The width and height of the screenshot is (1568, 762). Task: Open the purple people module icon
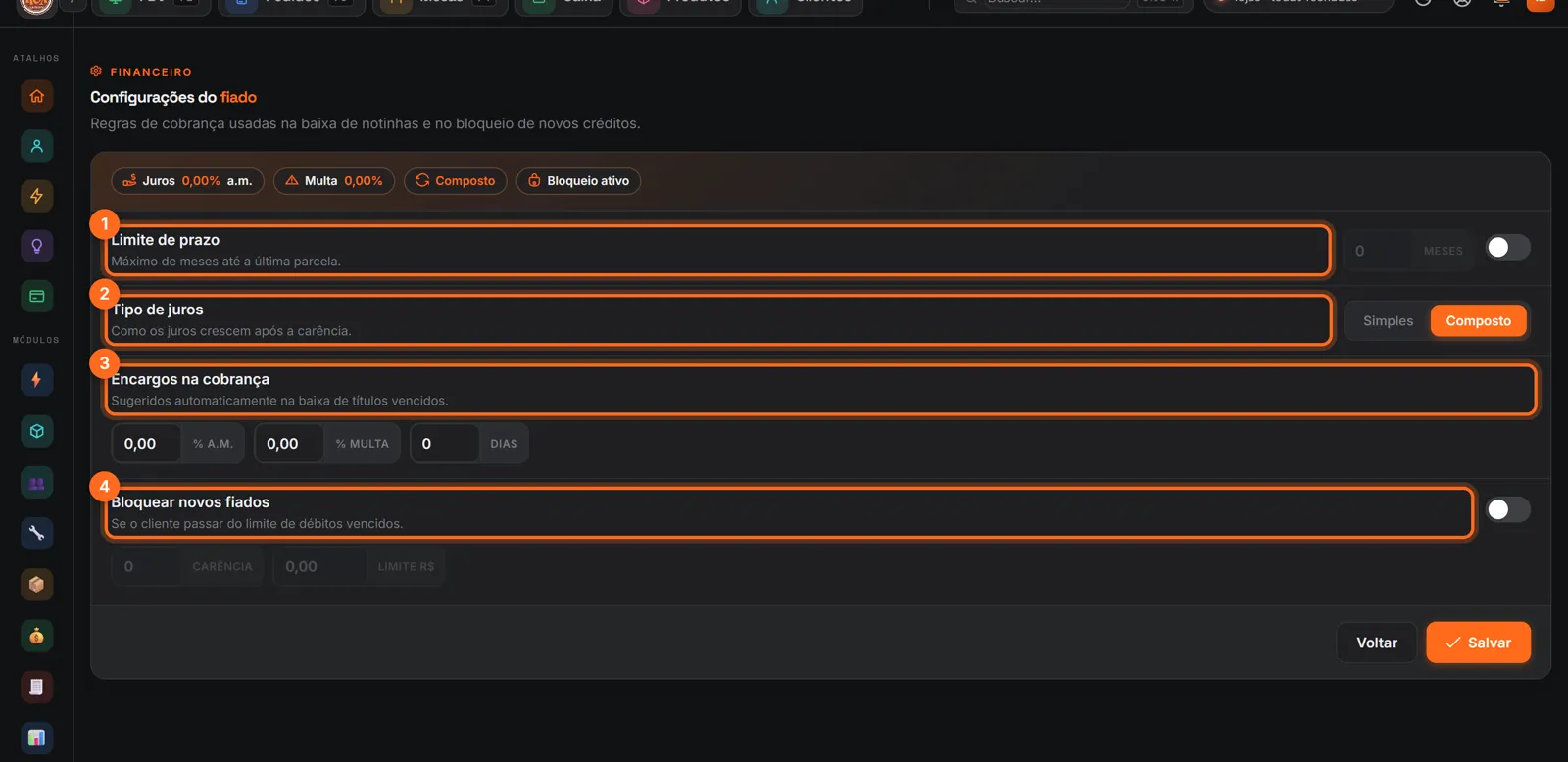pyautogui.click(x=37, y=483)
